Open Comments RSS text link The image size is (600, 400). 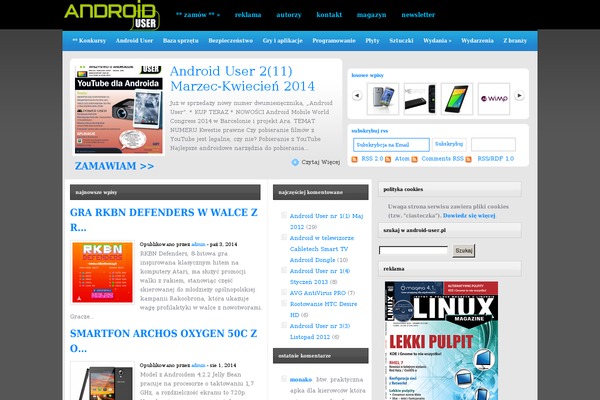coord(442,158)
